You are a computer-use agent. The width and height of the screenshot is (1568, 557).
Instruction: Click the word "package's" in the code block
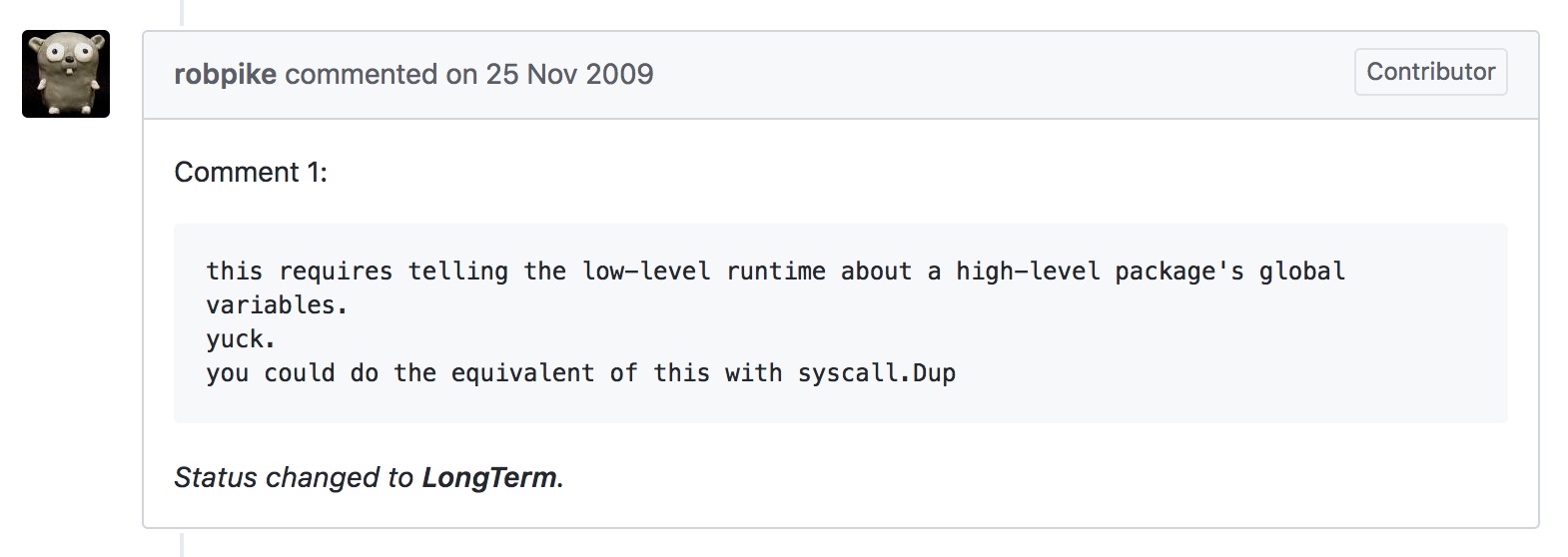click(x=1179, y=272)
